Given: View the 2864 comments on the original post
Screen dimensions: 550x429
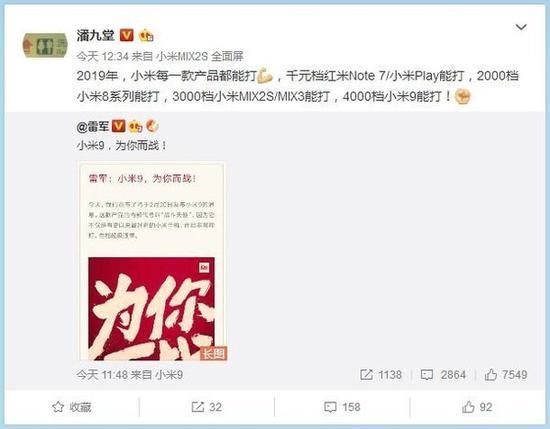Looking at the screenshot, I should pos(443,375).
